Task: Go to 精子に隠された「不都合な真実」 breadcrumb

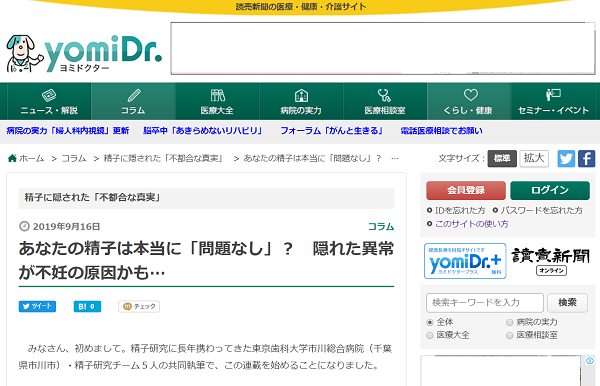Action: pyautogui.click(x=163, y=158)
